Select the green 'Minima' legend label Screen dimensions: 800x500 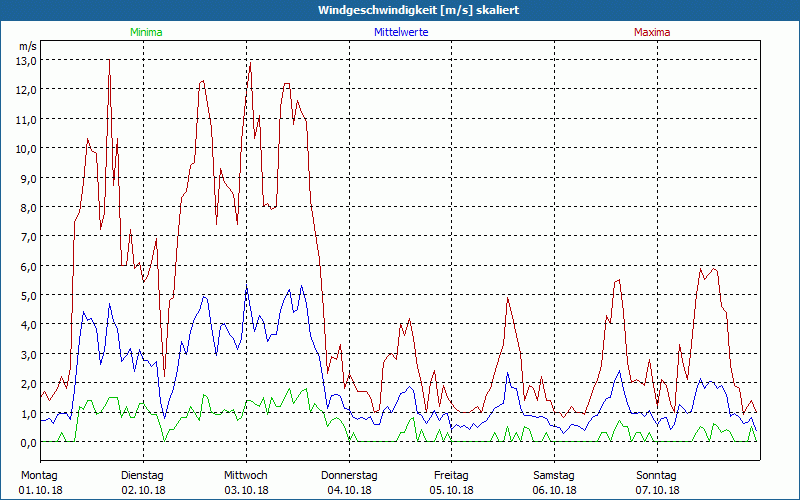(146, 32)
